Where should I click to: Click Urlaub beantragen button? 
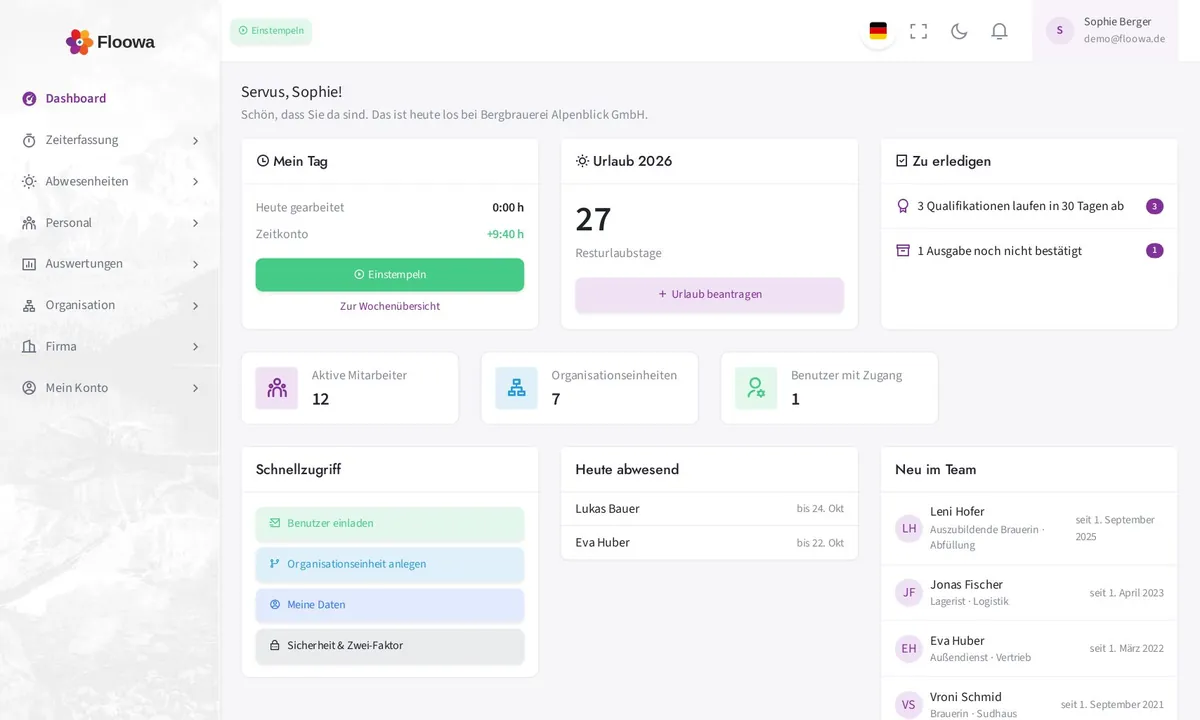(709, 294)
